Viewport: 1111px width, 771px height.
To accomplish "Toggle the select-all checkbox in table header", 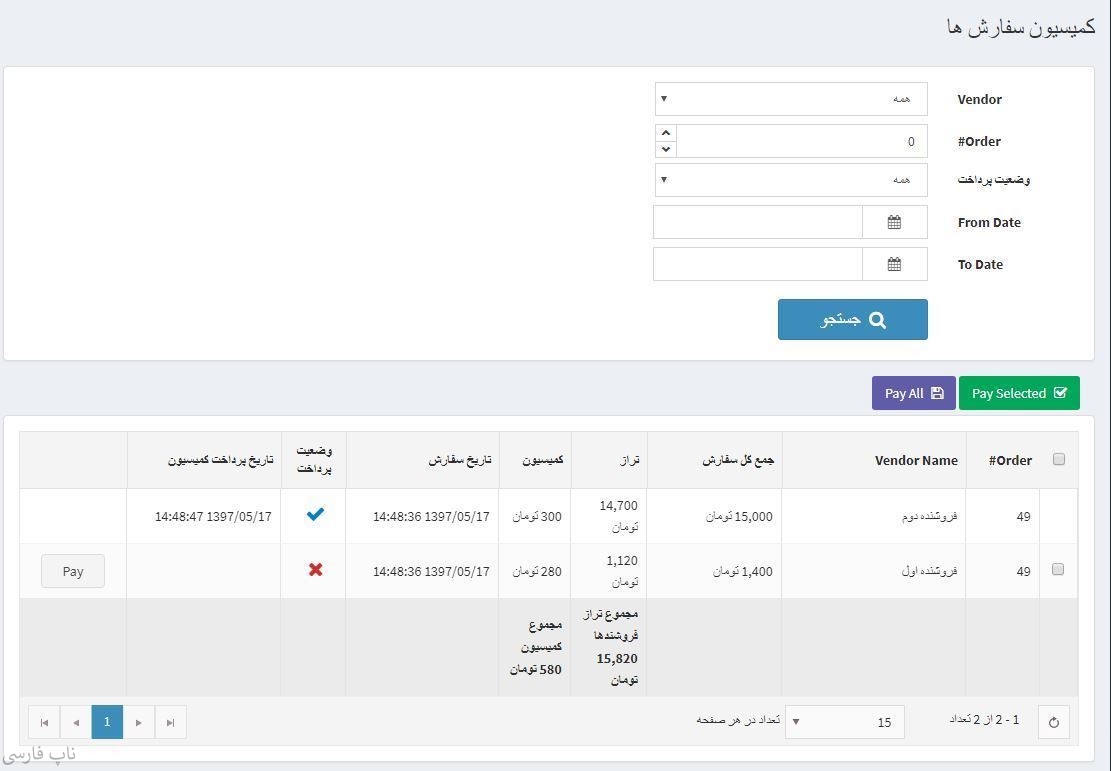I will [1058, 460].
